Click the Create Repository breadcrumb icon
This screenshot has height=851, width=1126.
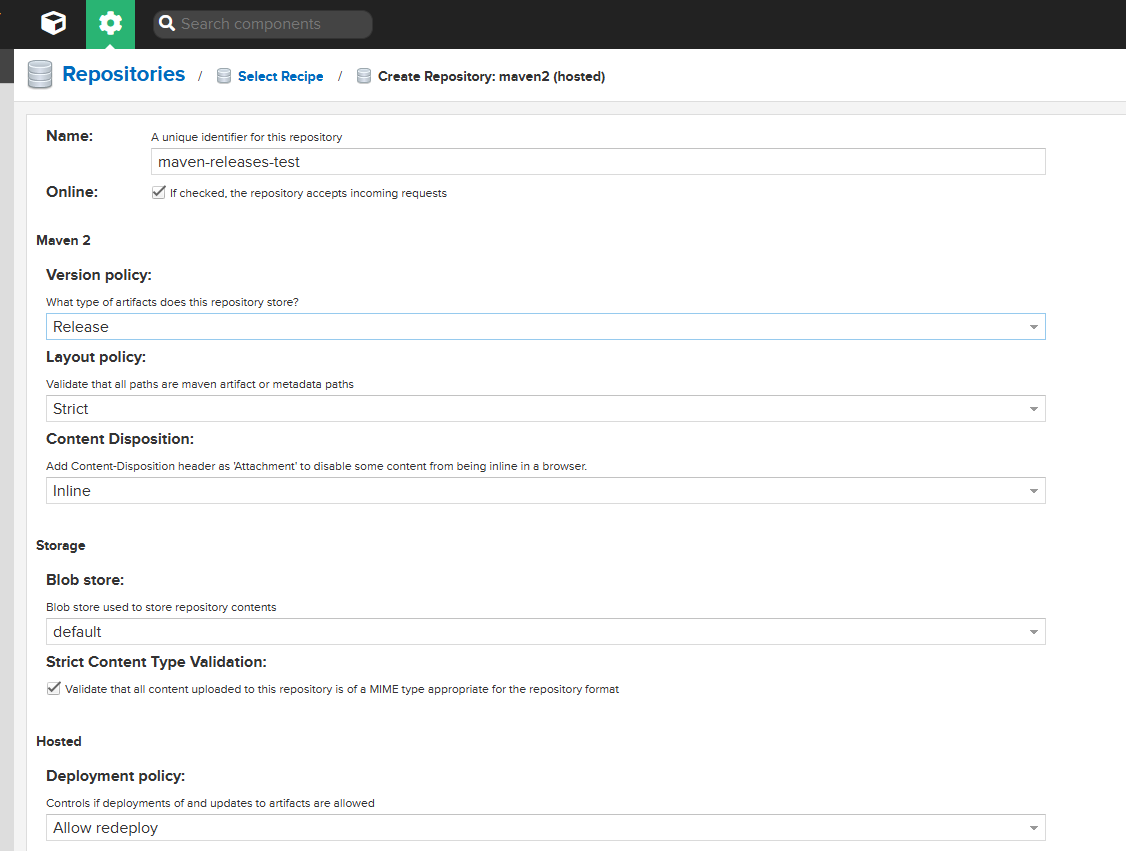coord(364,76)
